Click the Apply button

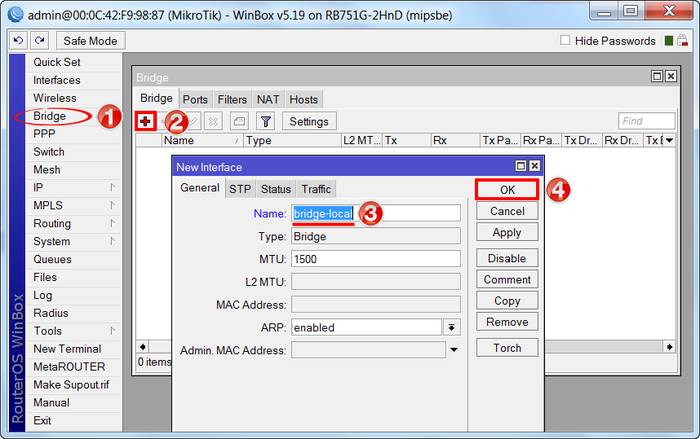pyautogui.click(x=507, y=232)
